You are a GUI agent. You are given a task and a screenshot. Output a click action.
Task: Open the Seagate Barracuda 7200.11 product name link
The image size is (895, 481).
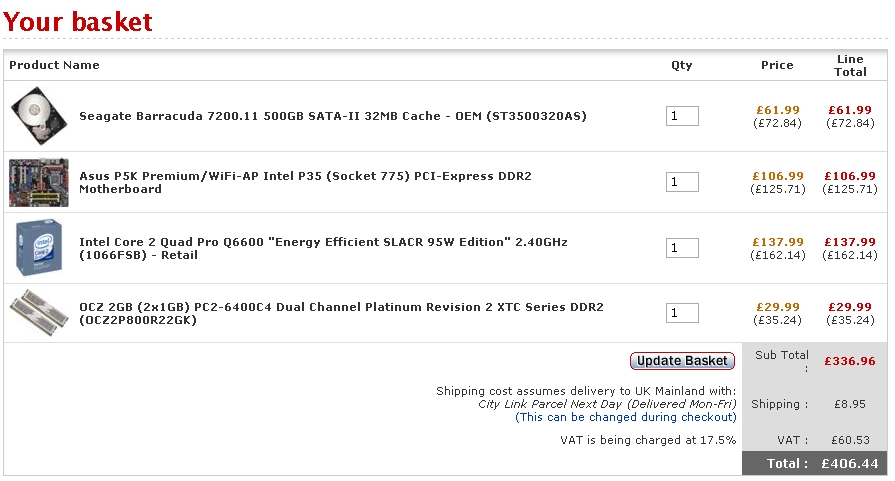pyautogui.click(x=333, y=116)
